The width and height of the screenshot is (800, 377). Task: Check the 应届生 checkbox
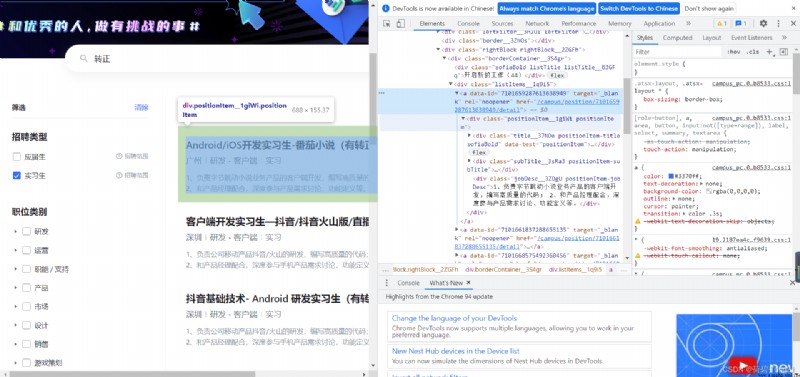[x=16, y=157]
